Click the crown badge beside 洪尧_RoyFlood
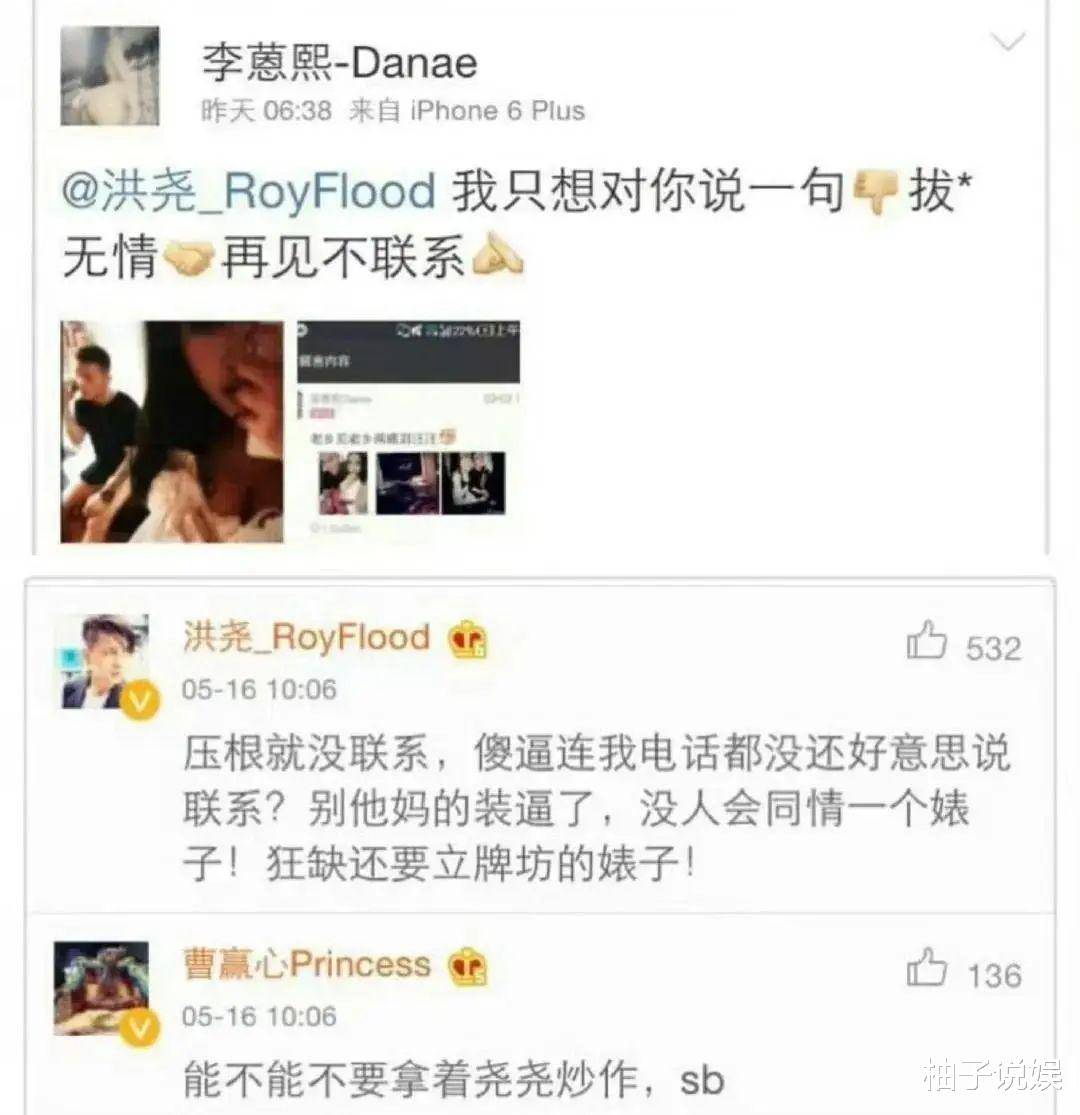The width and height of the screenshot is (1080, 1115). click(x=467, y=638)
